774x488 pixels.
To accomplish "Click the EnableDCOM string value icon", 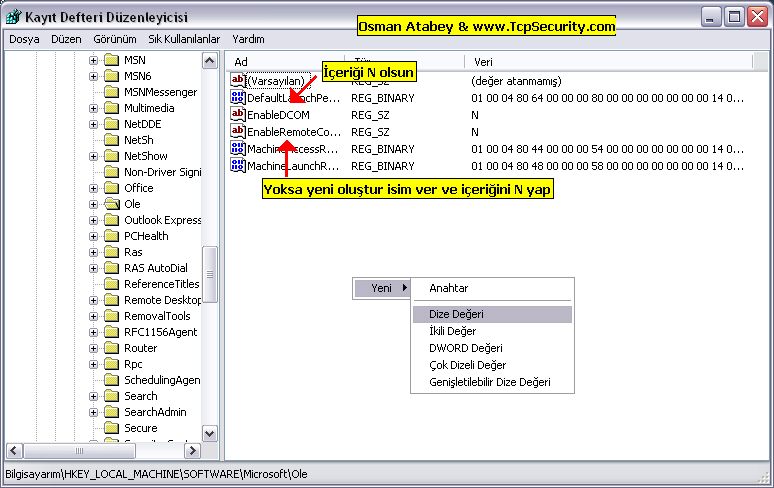I will tap(238, 115).
